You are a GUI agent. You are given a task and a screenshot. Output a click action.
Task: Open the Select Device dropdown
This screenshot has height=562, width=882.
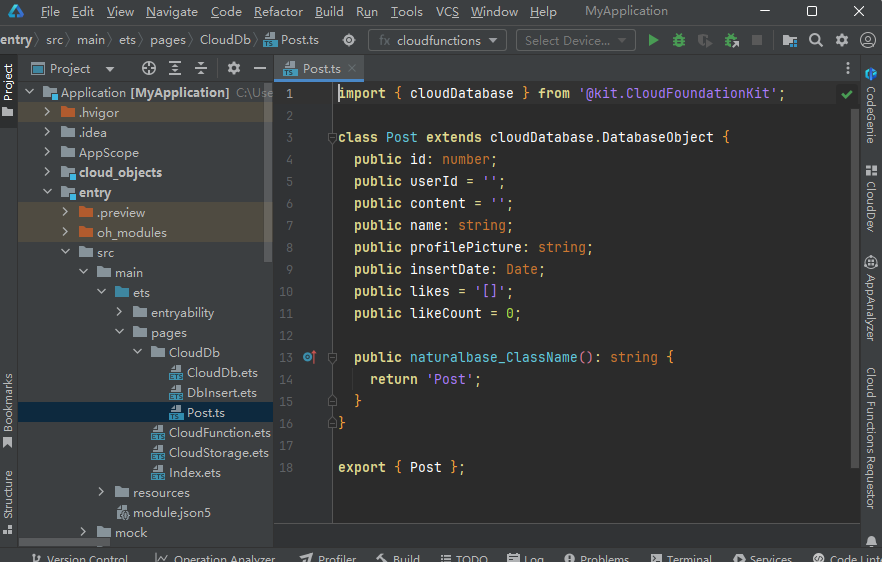coord(575,41)
